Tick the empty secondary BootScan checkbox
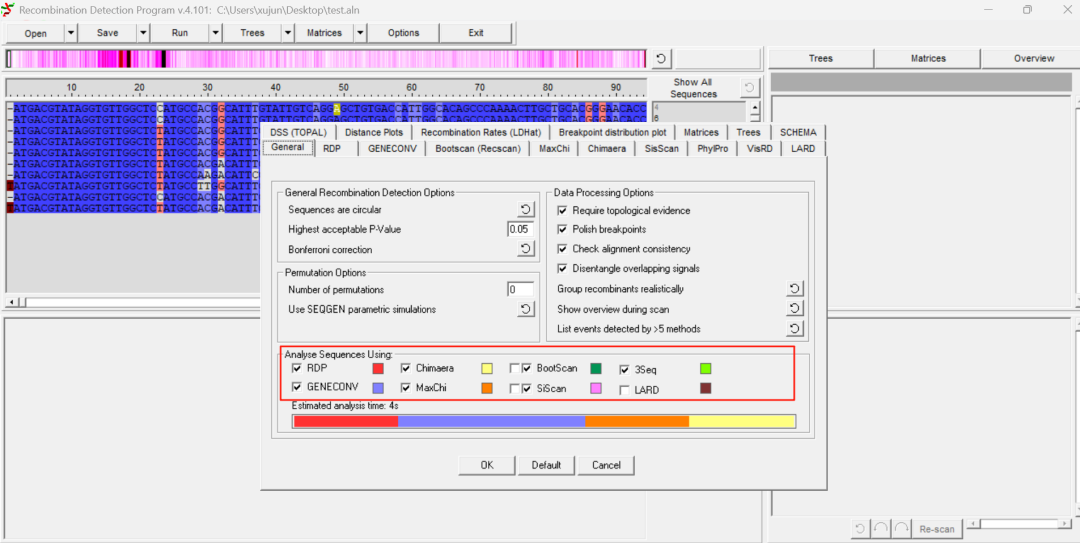Screen dimensions: 1080x543 pyautogui.click(x=515, y=368)
